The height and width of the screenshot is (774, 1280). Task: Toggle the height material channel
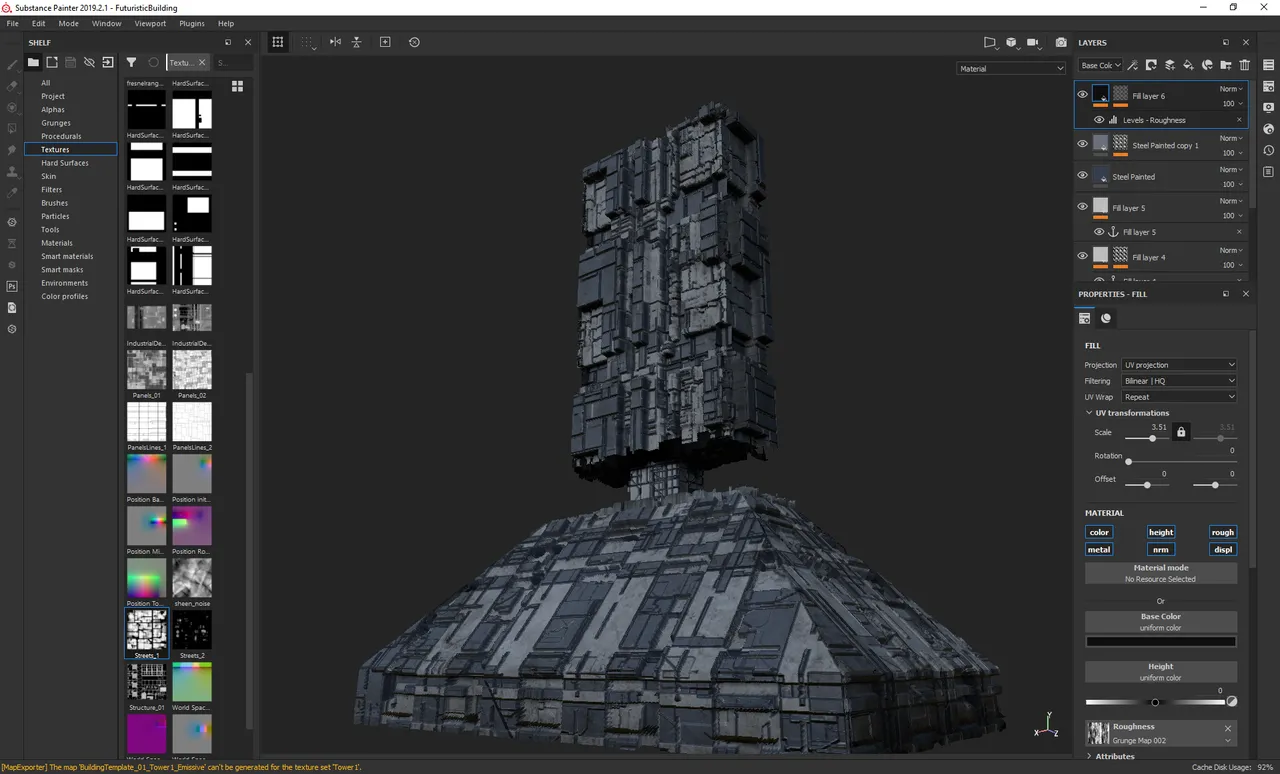1161,532
